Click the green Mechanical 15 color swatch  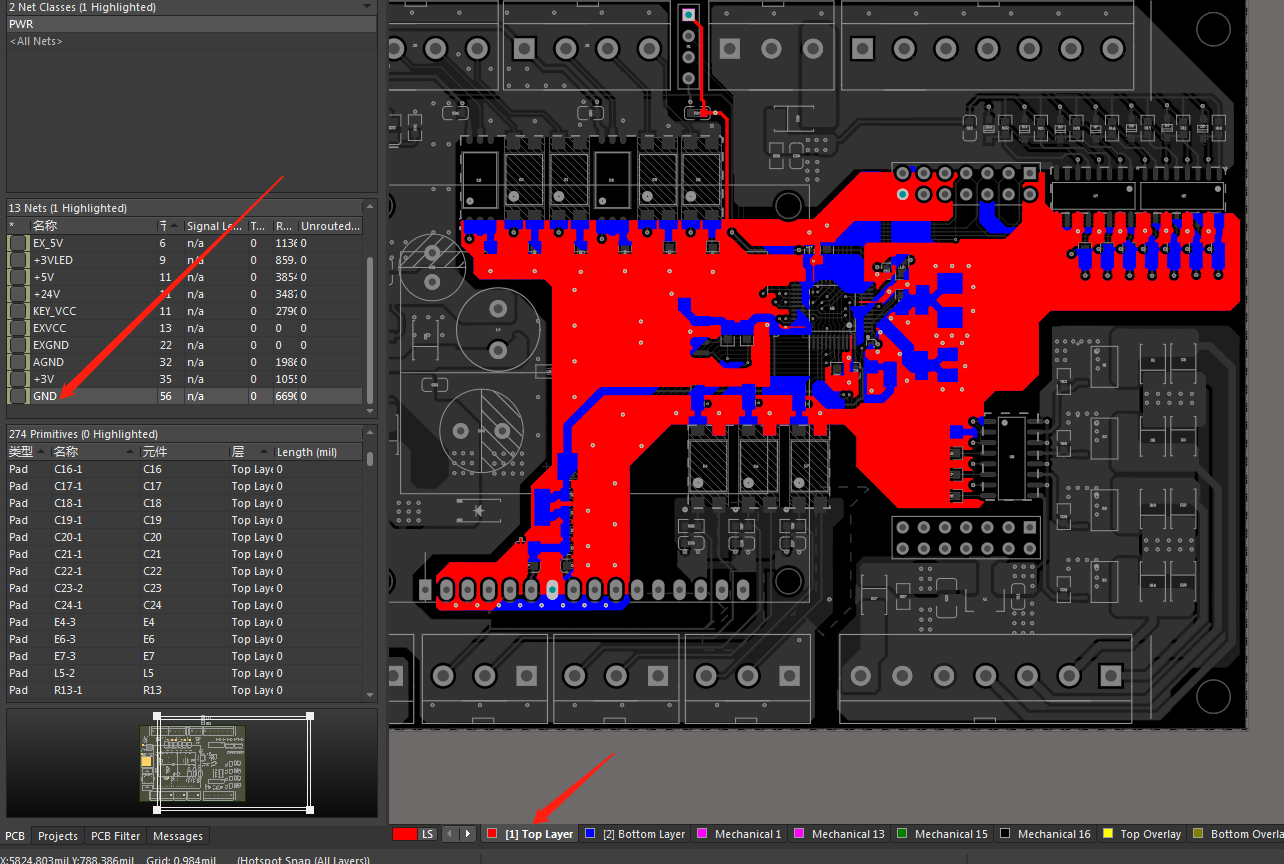point(901,833)
